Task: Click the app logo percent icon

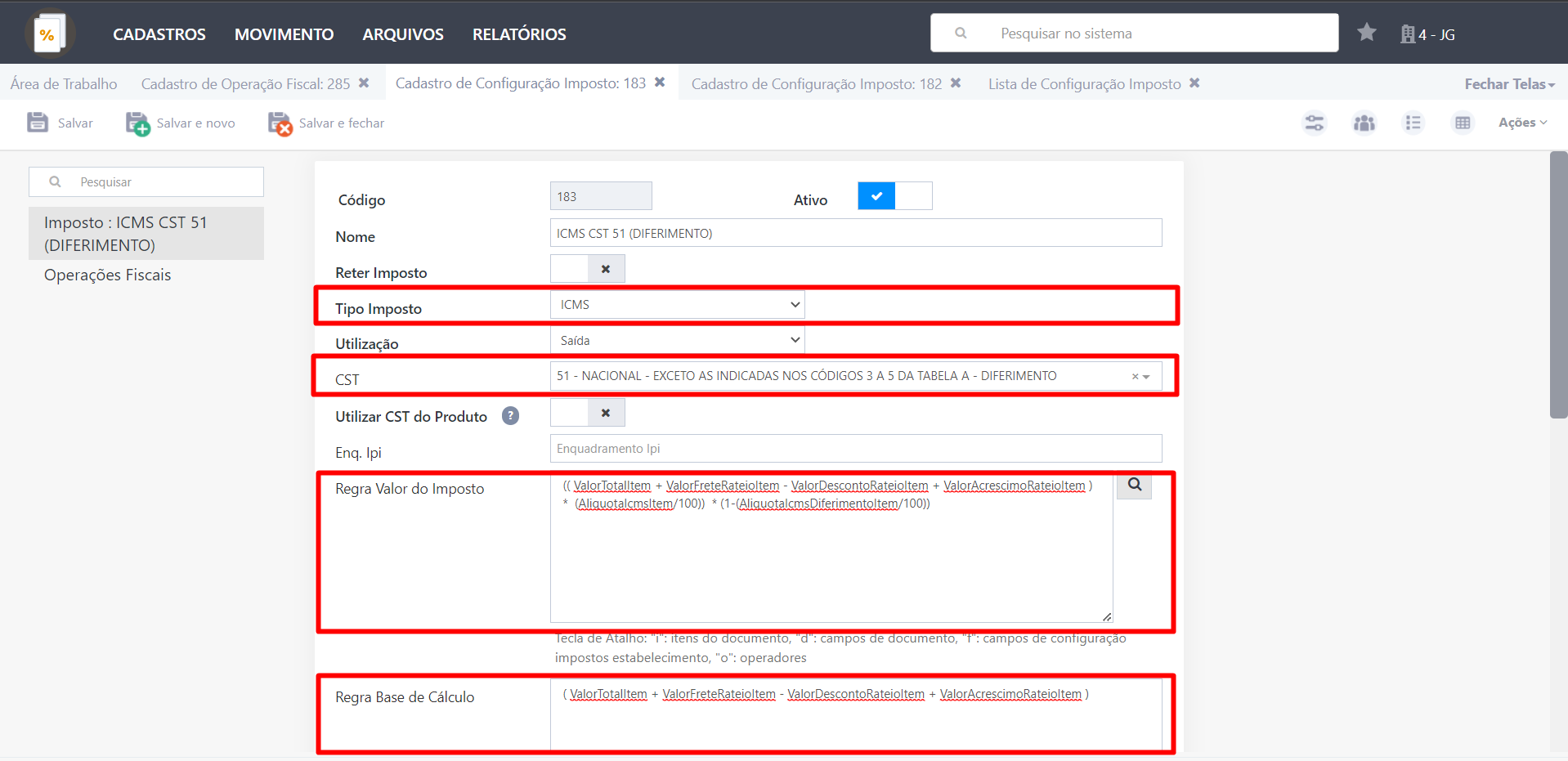Action: point(50,34)
